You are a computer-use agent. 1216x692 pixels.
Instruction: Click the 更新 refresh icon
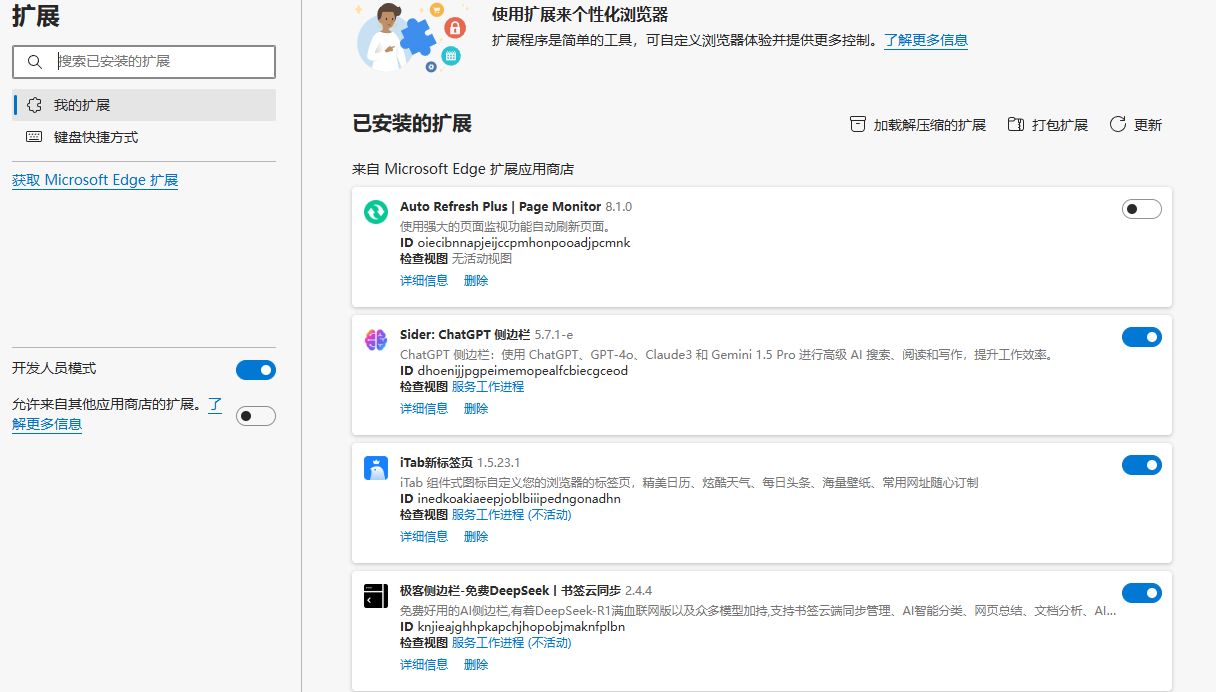coord(1118,125)
